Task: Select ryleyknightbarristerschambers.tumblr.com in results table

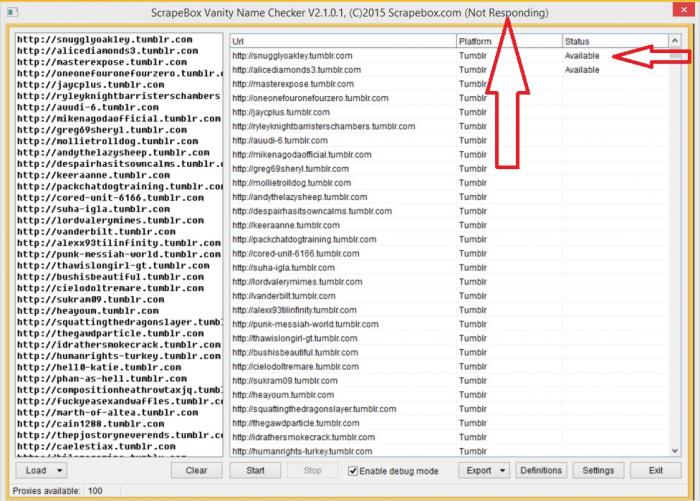Action: (x=324, y=126)
